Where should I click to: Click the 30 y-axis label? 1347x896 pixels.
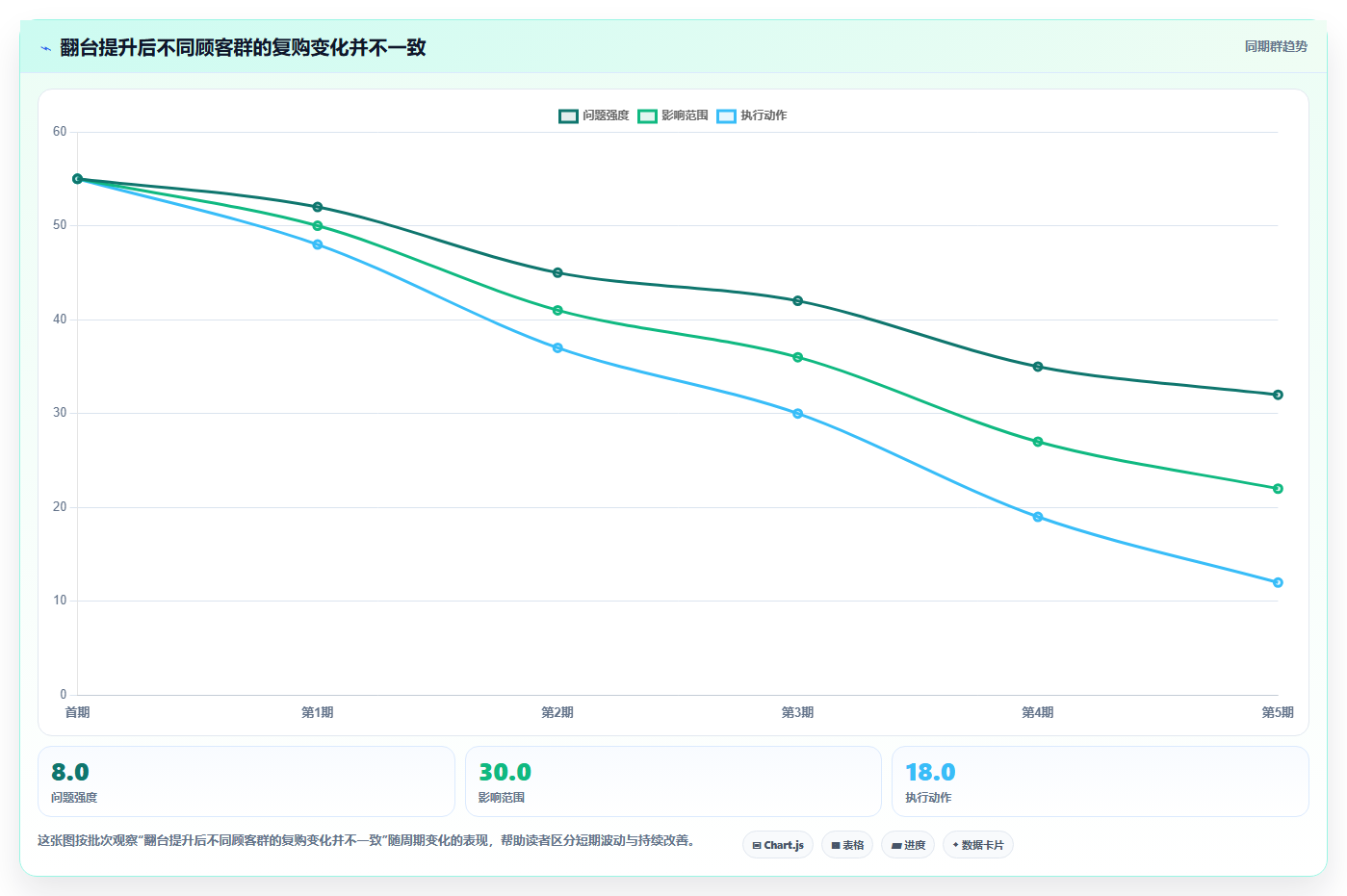tap(60, 413)
